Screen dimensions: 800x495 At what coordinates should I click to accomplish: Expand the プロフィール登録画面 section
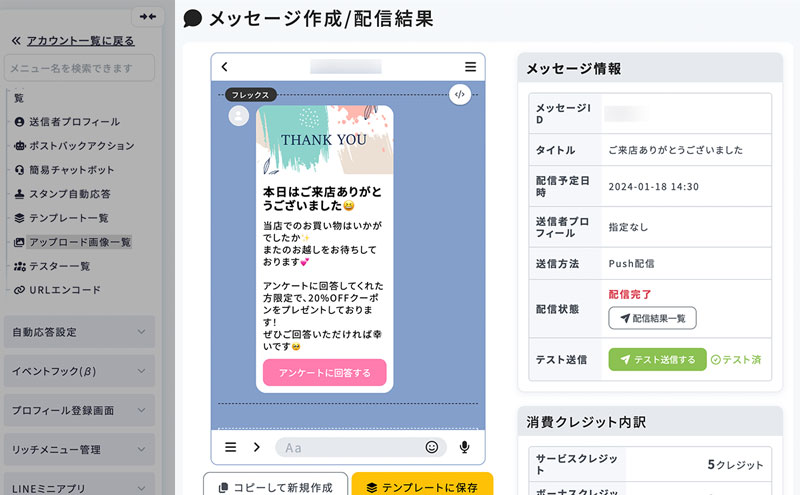coord(79,410)
